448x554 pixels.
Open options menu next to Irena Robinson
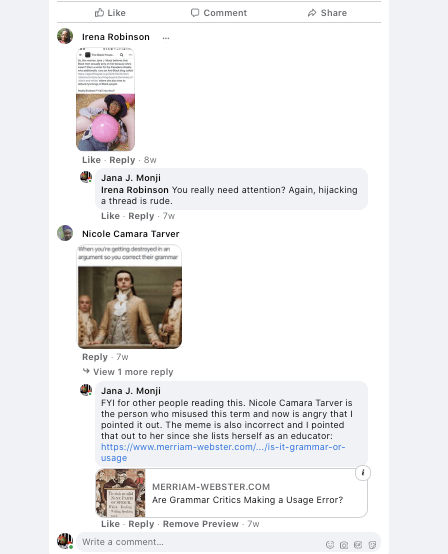[x=166, y=38]
